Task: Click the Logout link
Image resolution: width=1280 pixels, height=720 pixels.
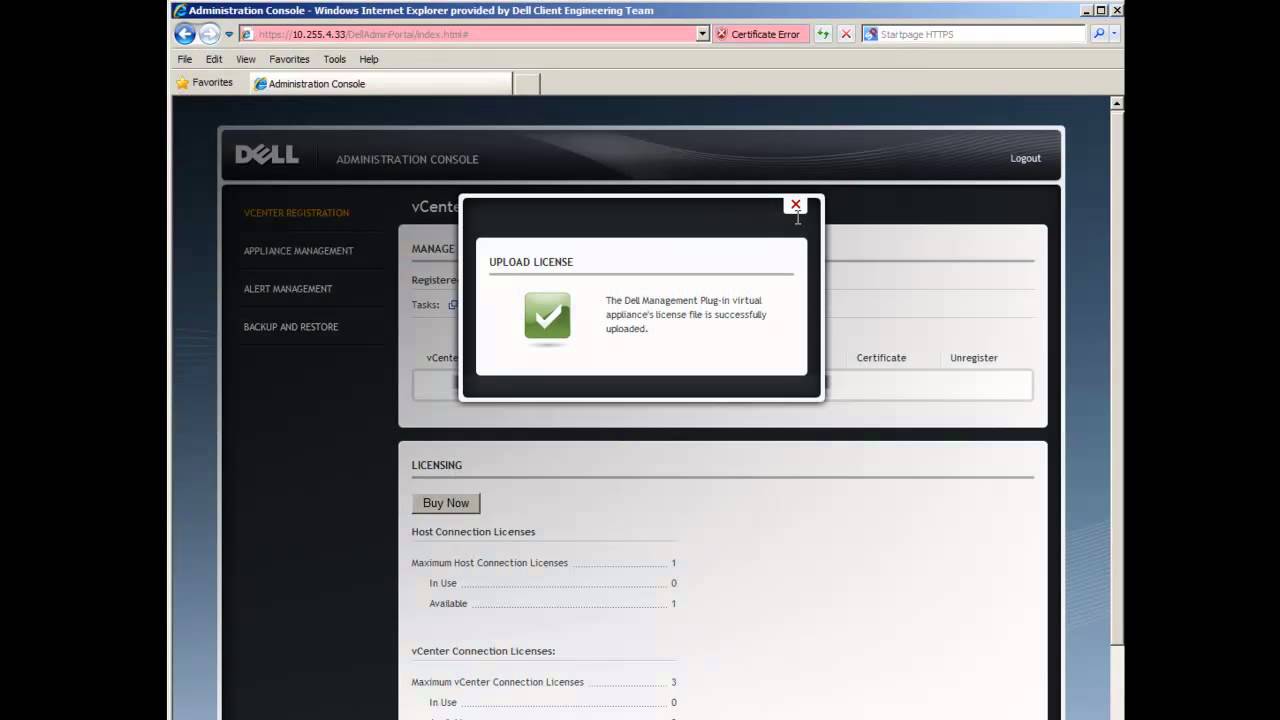Action: (1025, 158)
